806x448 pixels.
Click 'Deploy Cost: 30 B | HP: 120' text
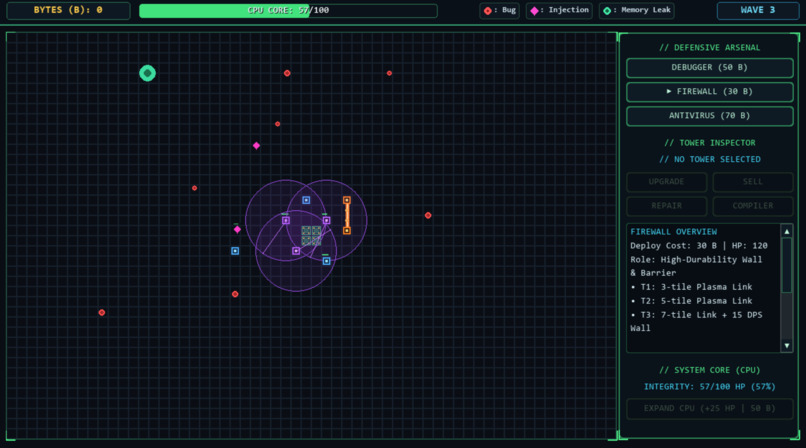point(699,246)
